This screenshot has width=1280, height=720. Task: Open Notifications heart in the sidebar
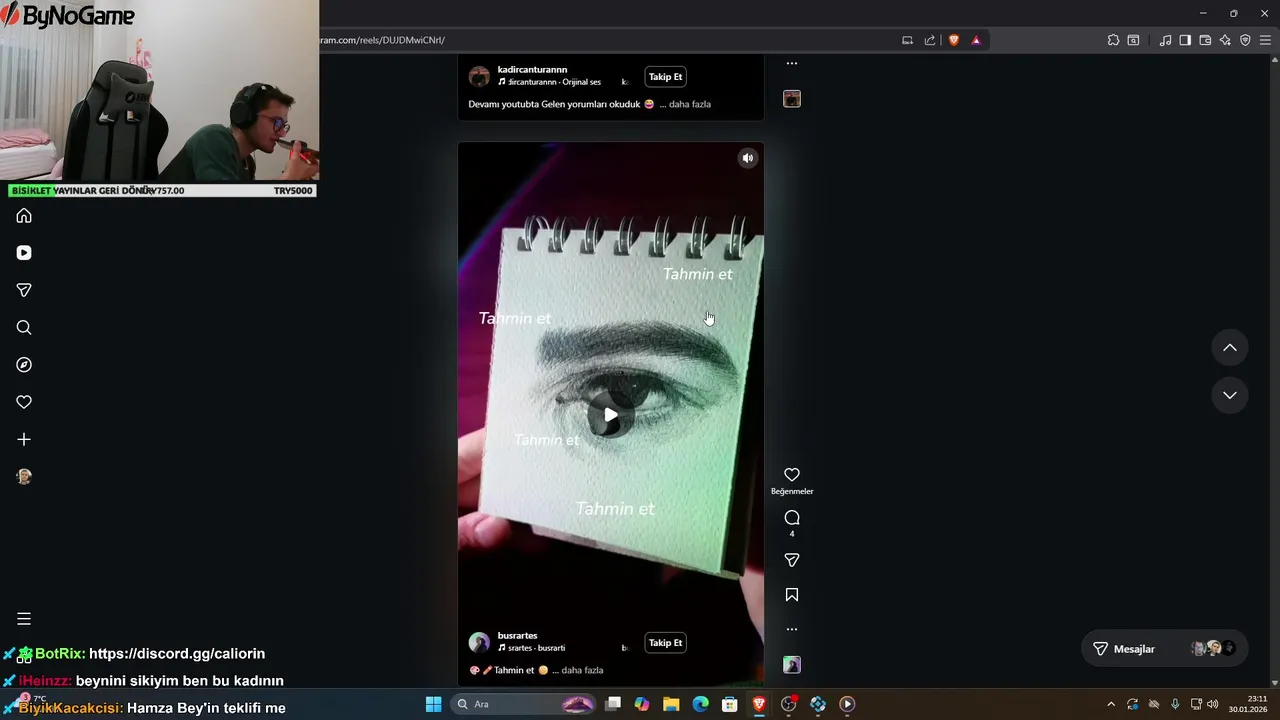click(x=24, y=402)
